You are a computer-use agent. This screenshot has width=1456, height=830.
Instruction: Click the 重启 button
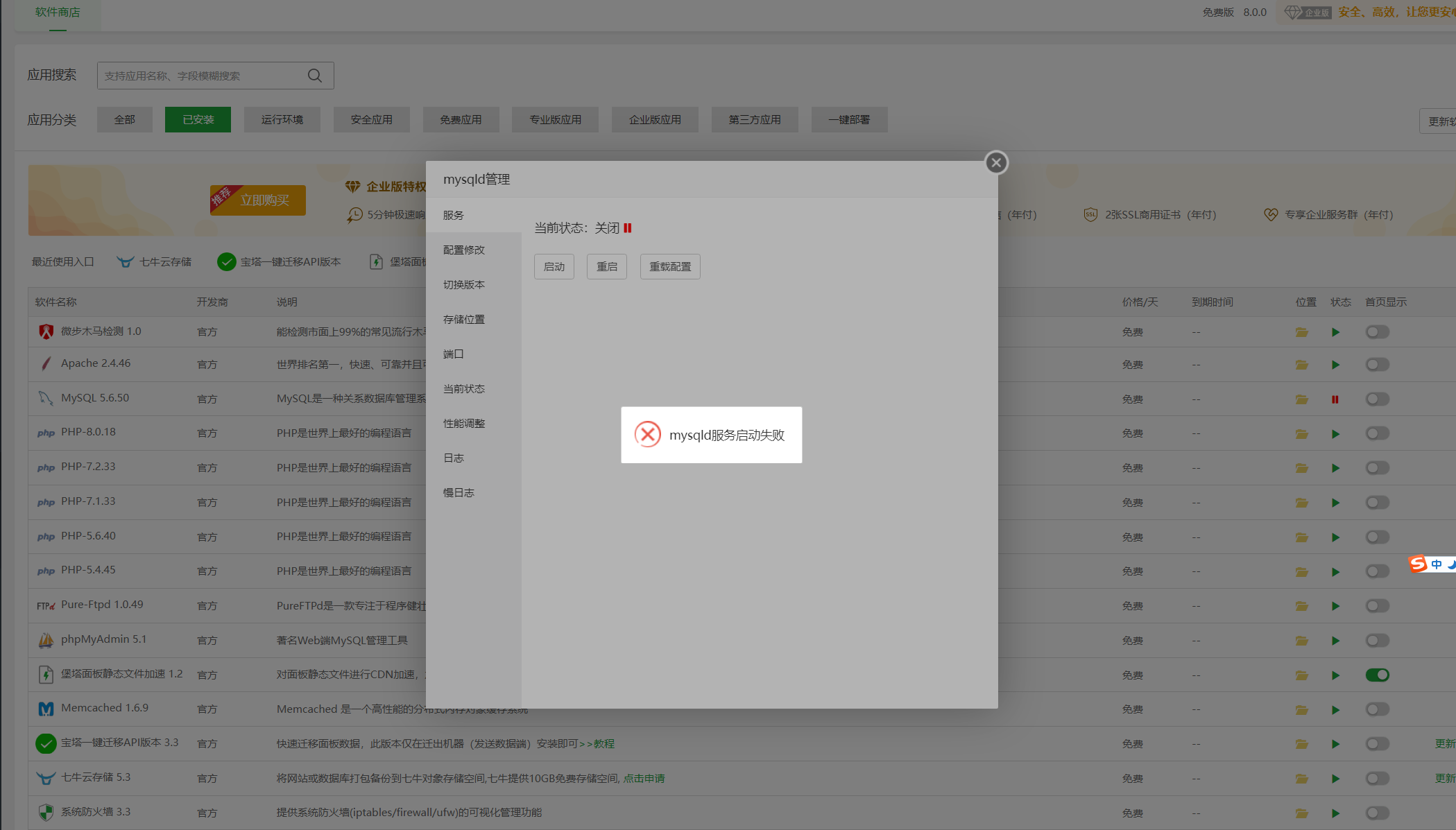click(607, 267)
